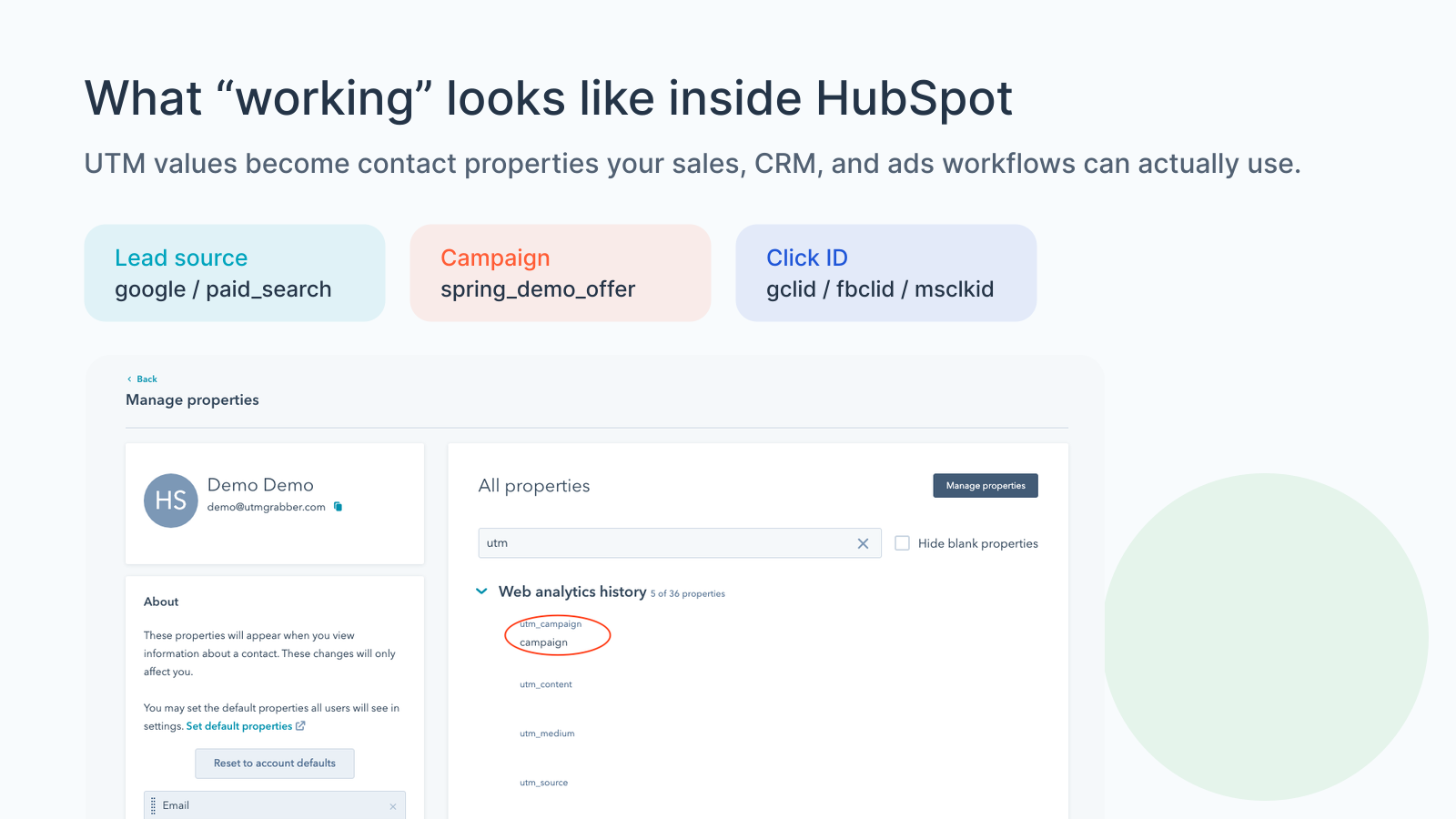Click the Campaign spring_demo_offer card
Screen dimensions: 1456x819
pyautogui.click(x=561, y=273)
